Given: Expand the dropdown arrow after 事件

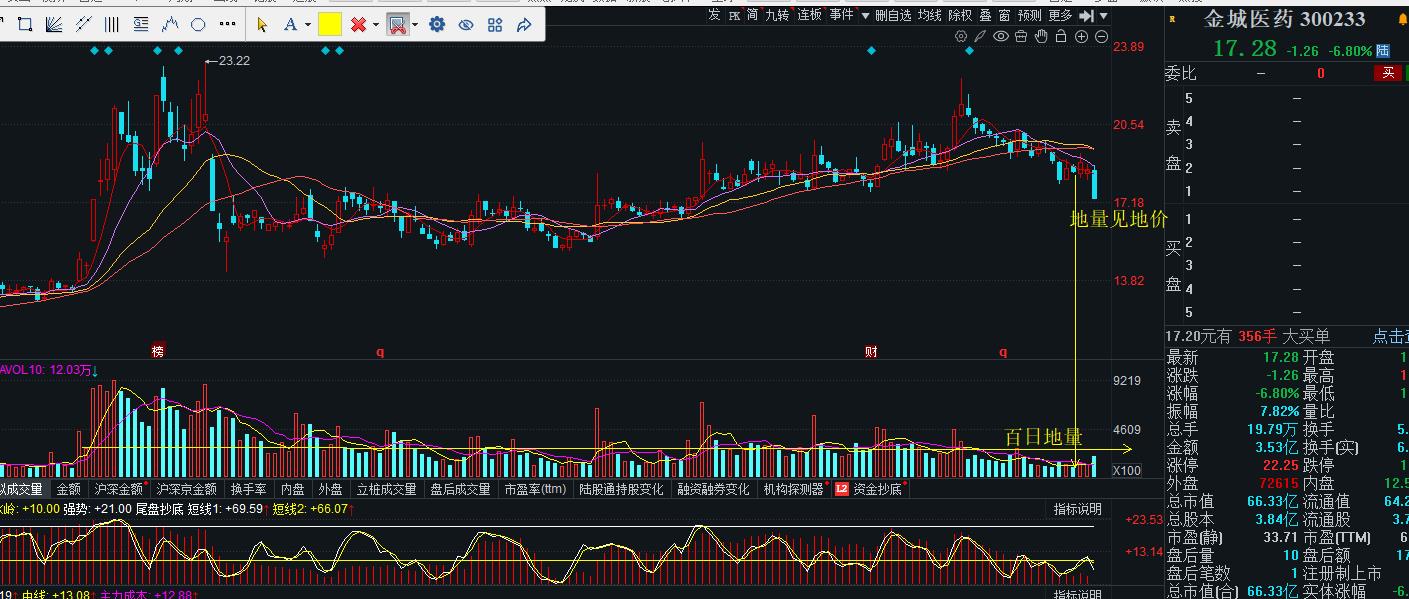Looking at the screenshot, I should tap(863, 15).
